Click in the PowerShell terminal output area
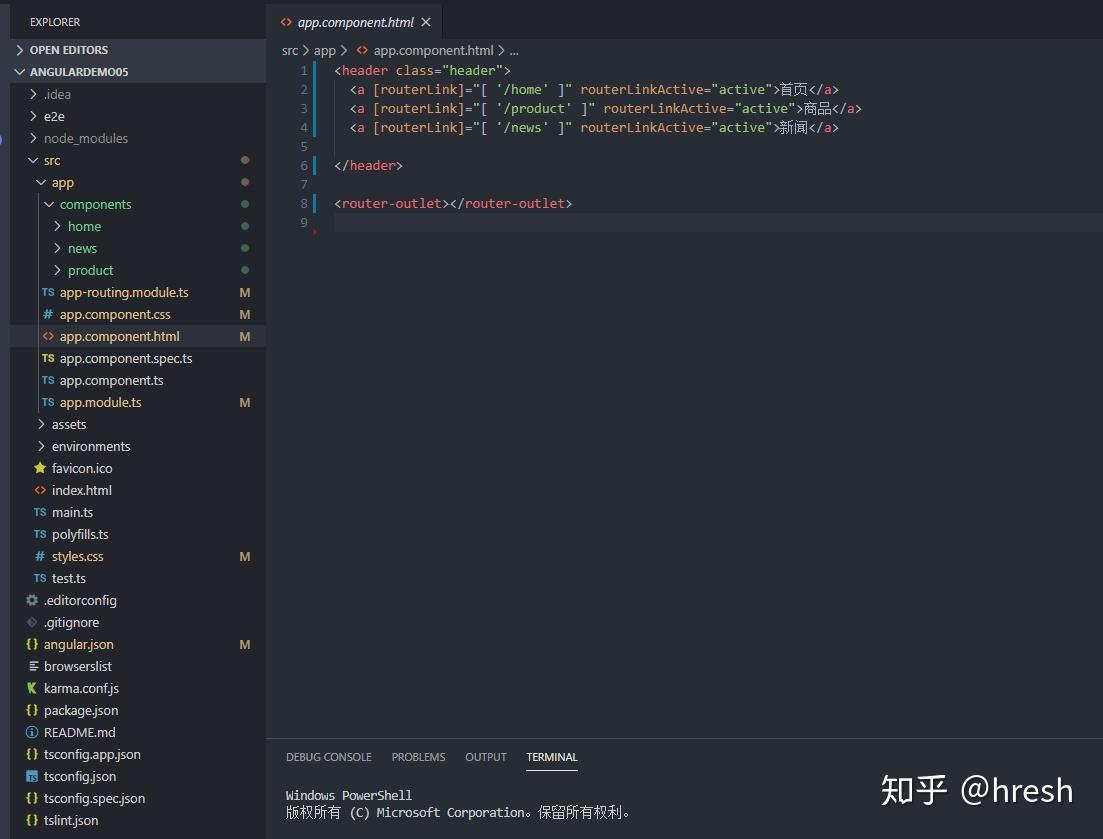Screen dimensions: 1103x839 [x=457, y=804]
